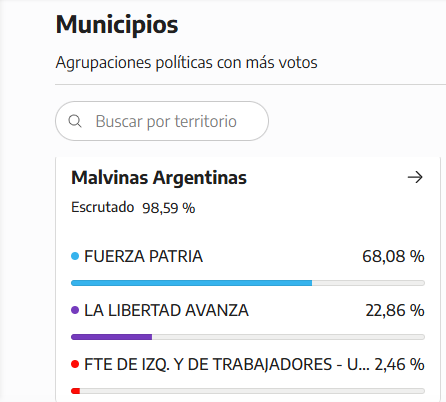The image size is (446, 402).
Task: Click the Municipios section heading
Action: point(117,25)
